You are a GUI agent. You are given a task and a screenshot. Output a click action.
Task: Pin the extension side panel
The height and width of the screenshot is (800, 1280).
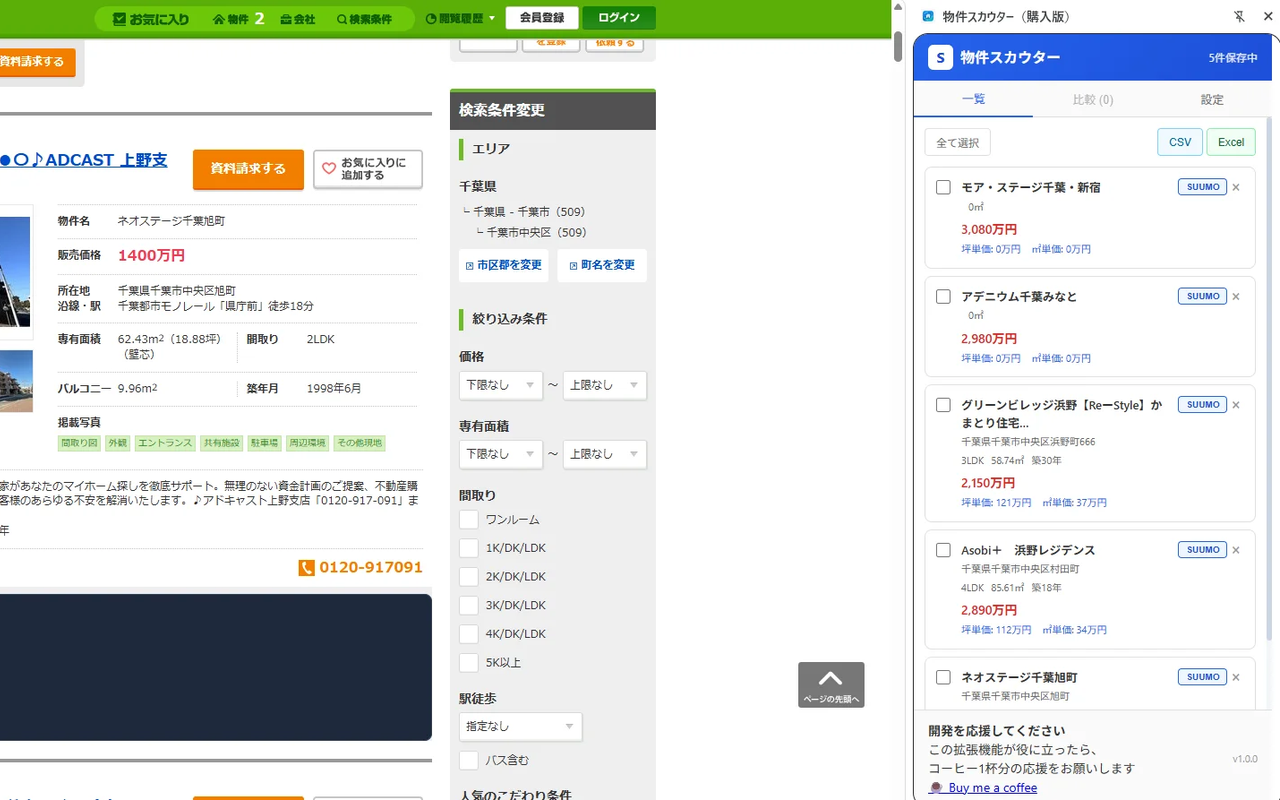coord(1240,17)
